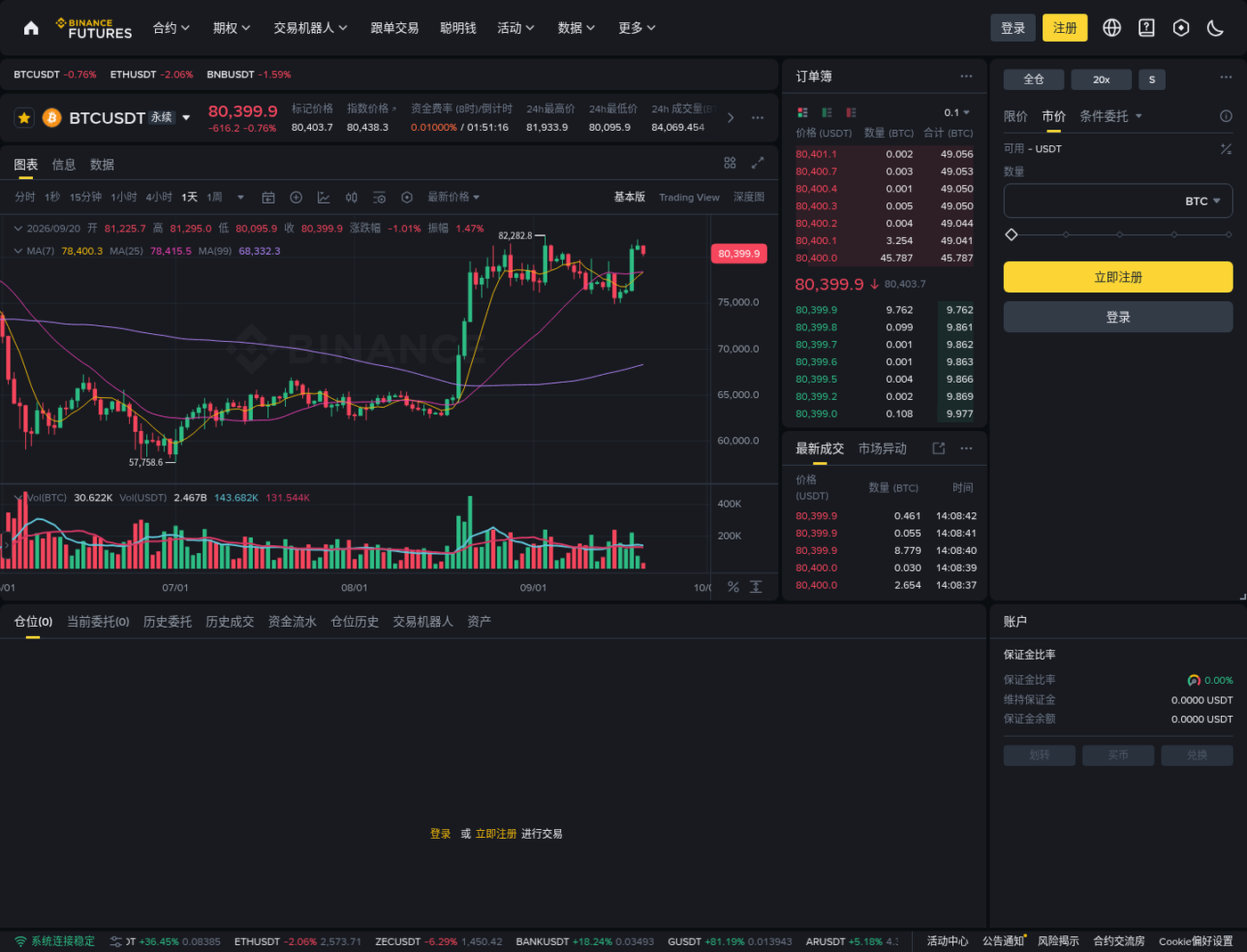Screen dimensions: 1247x952
Task: Expand the 更多 menu
Action: [637, 28]
